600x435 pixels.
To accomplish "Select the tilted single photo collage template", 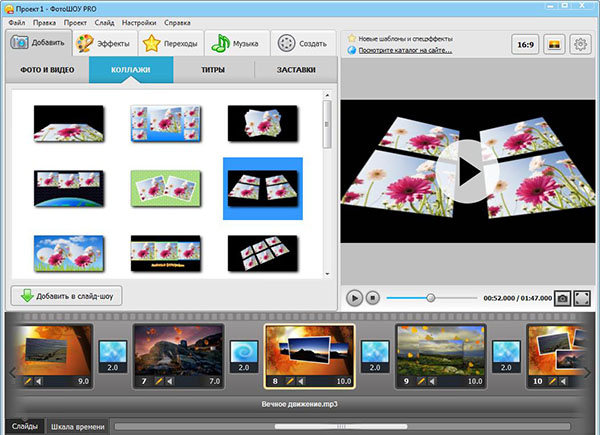I will 69,124.
